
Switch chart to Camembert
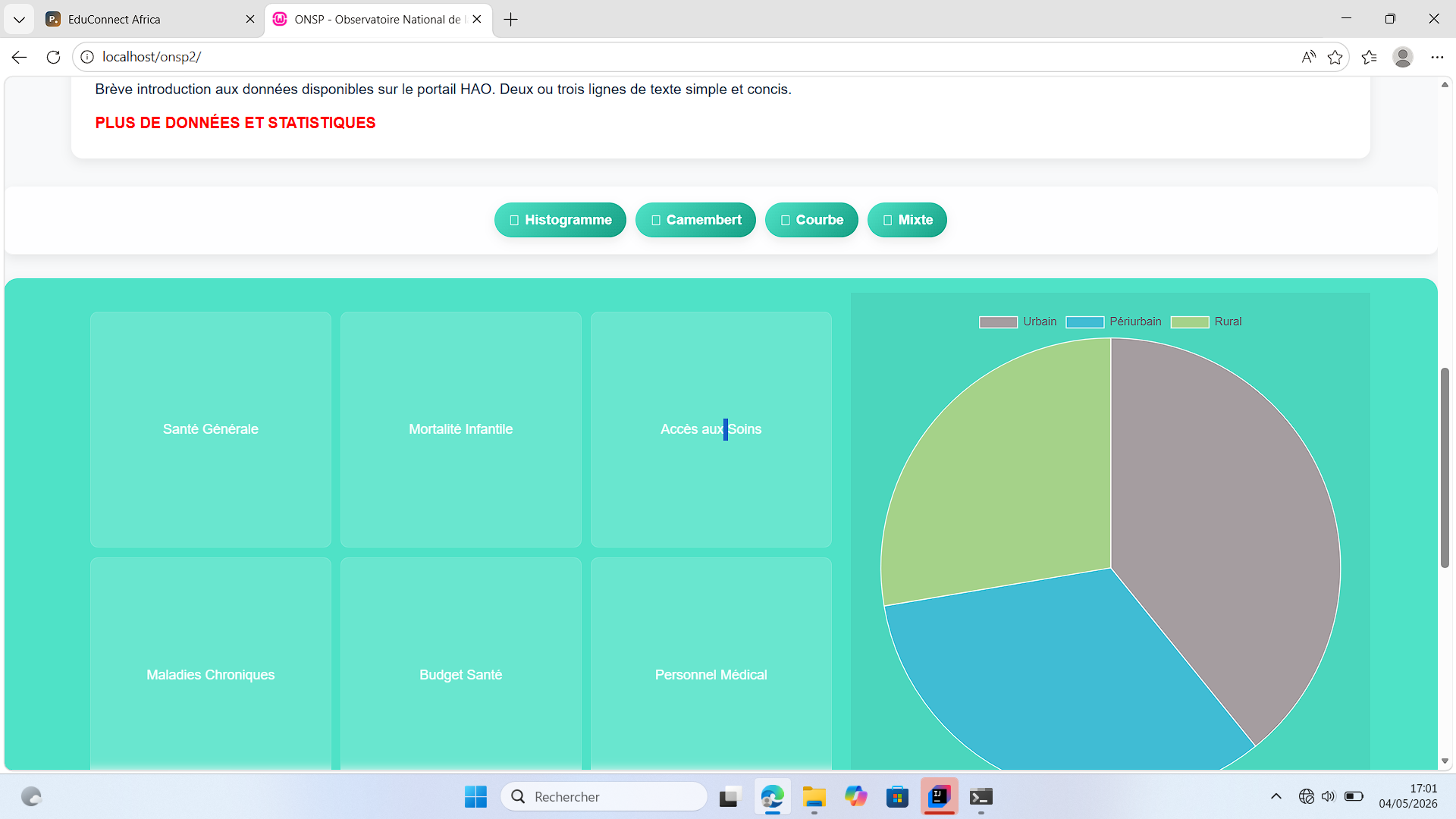695,220
